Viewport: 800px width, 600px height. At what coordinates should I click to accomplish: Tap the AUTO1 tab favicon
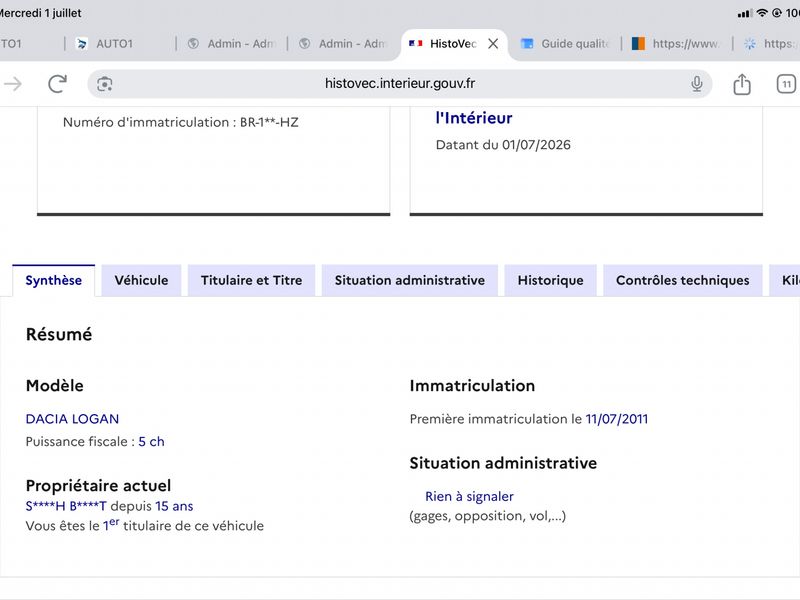point(81,44)
